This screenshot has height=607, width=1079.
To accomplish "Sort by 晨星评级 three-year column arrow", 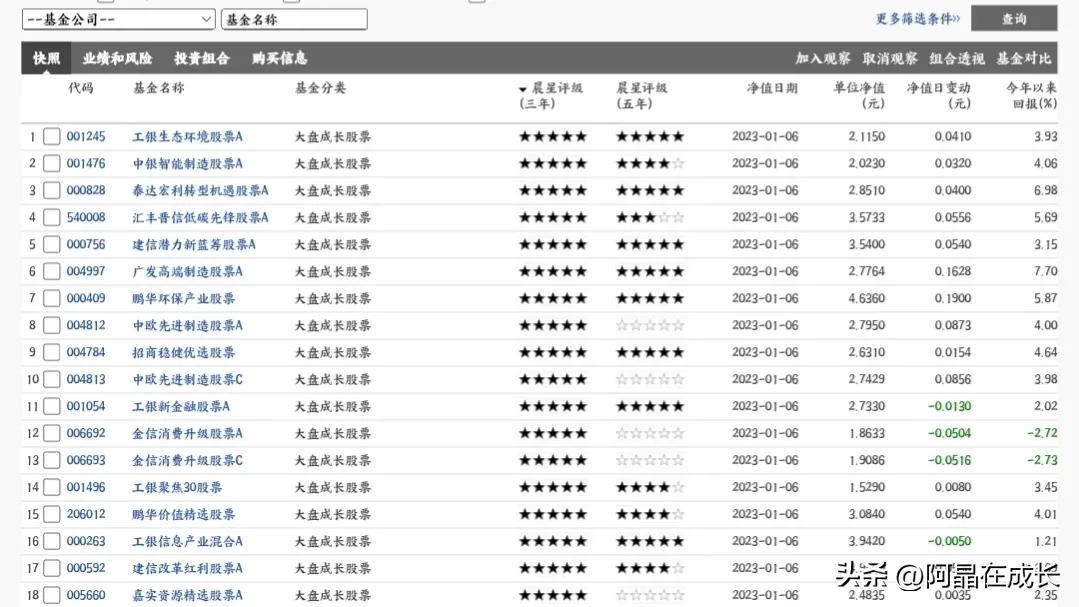I will click(522, 89).
